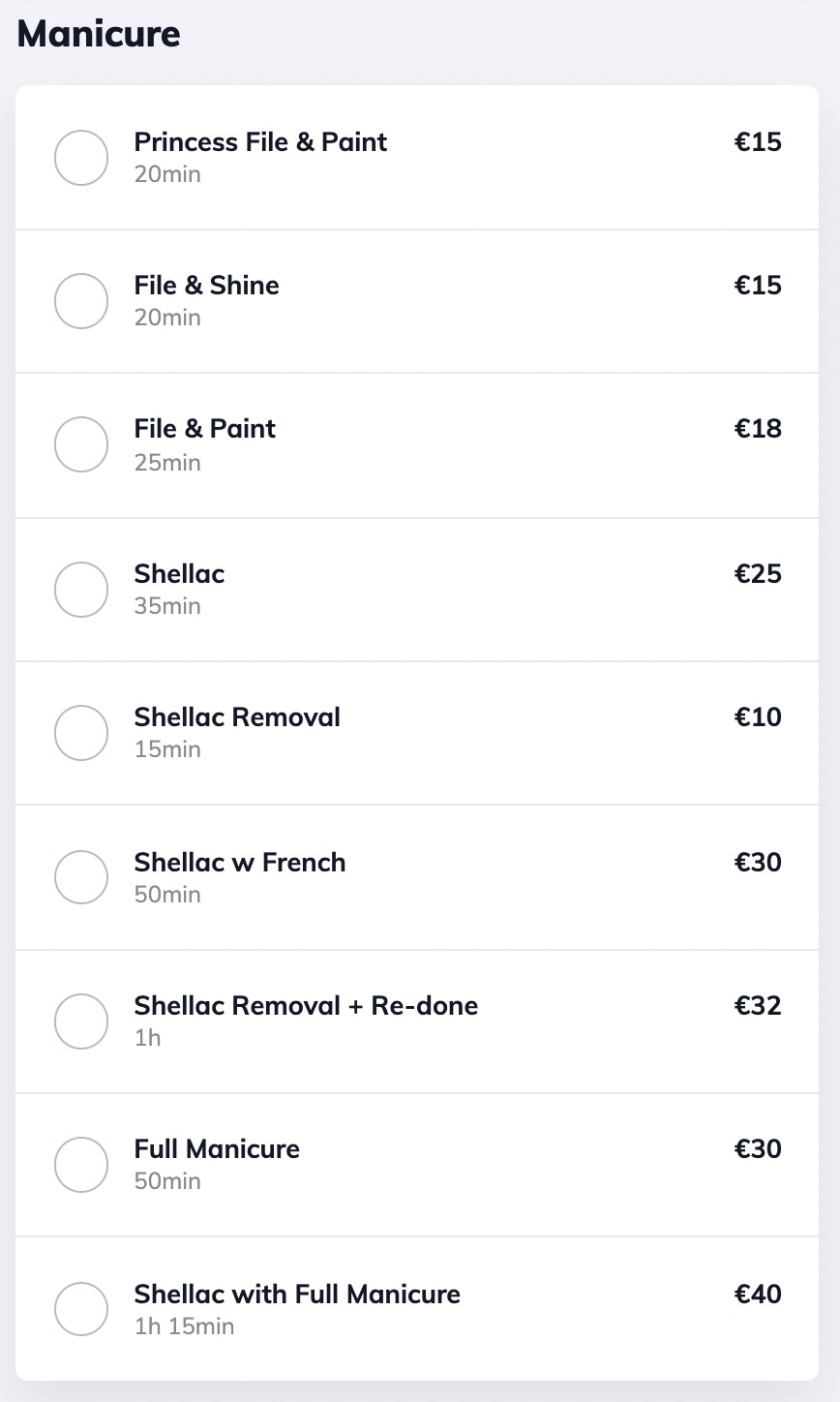Click the Princess File & Paint service name
Image resolution: width=840 pixels, height=1402 pixels.
tap(260, 142)
